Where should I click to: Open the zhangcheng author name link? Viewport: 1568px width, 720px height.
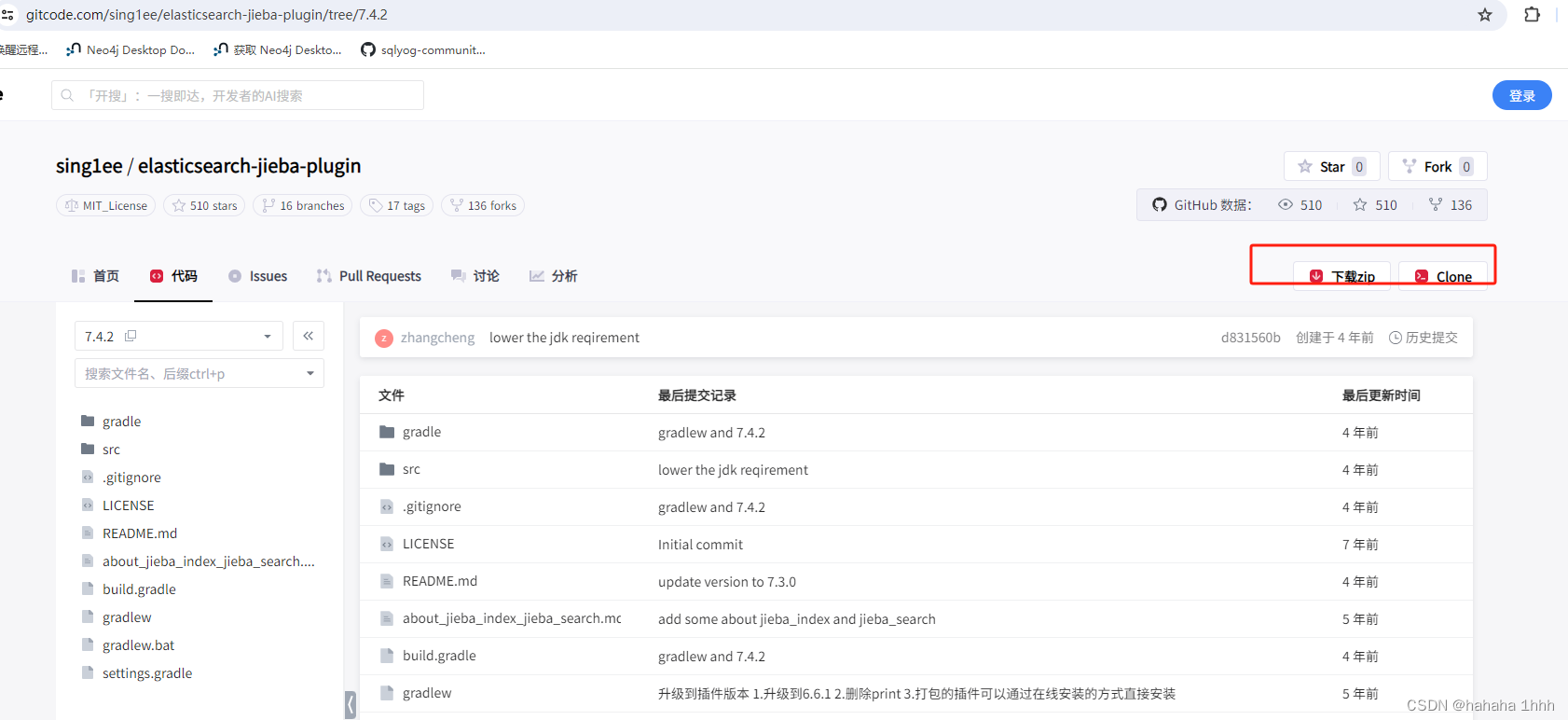(x=437, y=338)
